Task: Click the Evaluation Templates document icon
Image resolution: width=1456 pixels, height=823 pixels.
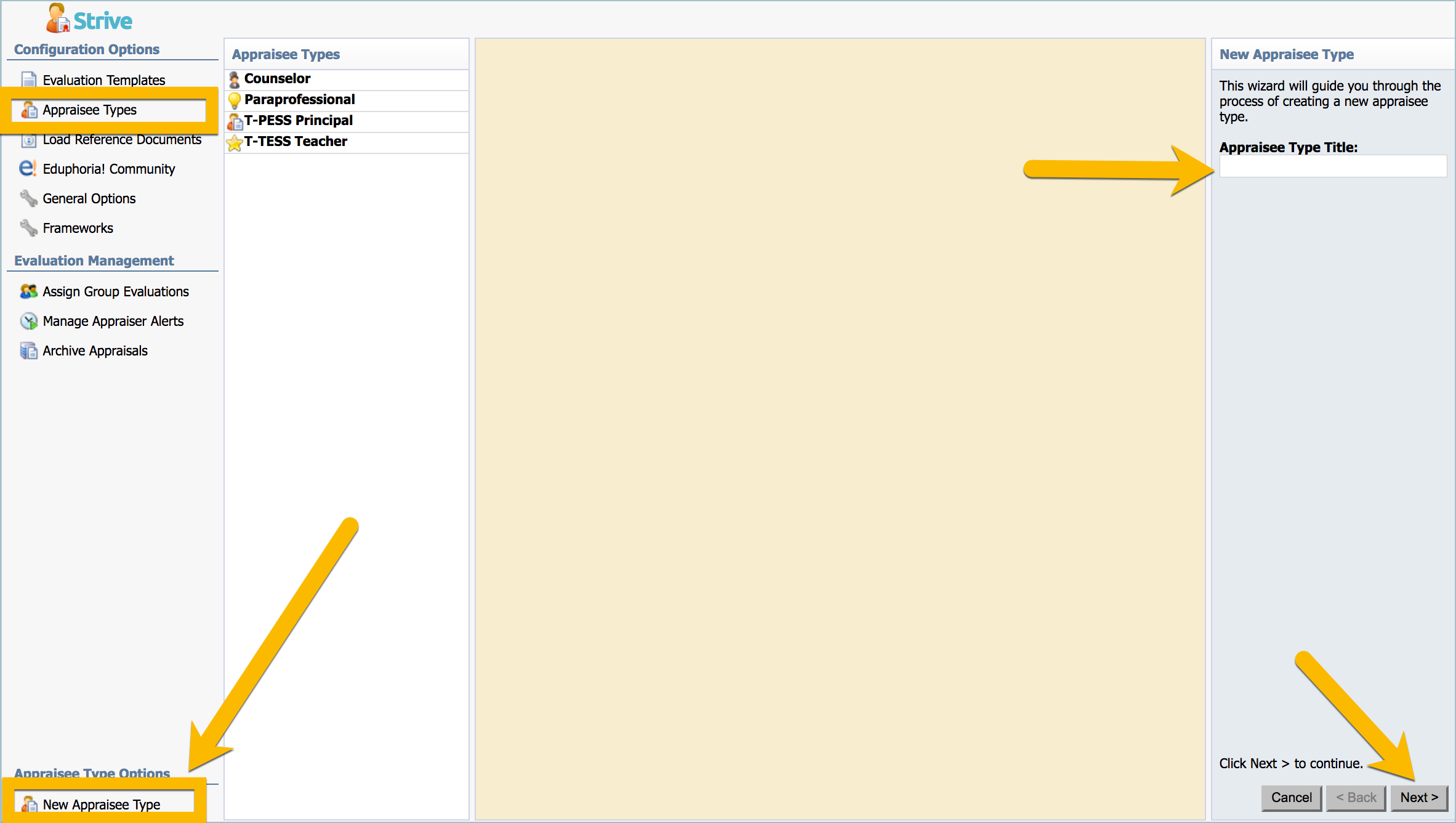Action: tap(28, 80)
